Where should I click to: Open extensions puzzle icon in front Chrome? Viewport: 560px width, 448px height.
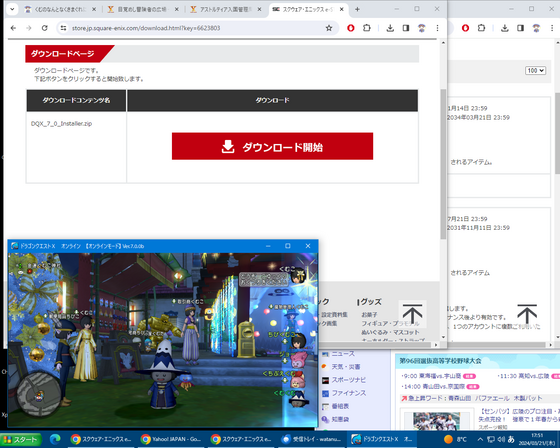point(367,28)
